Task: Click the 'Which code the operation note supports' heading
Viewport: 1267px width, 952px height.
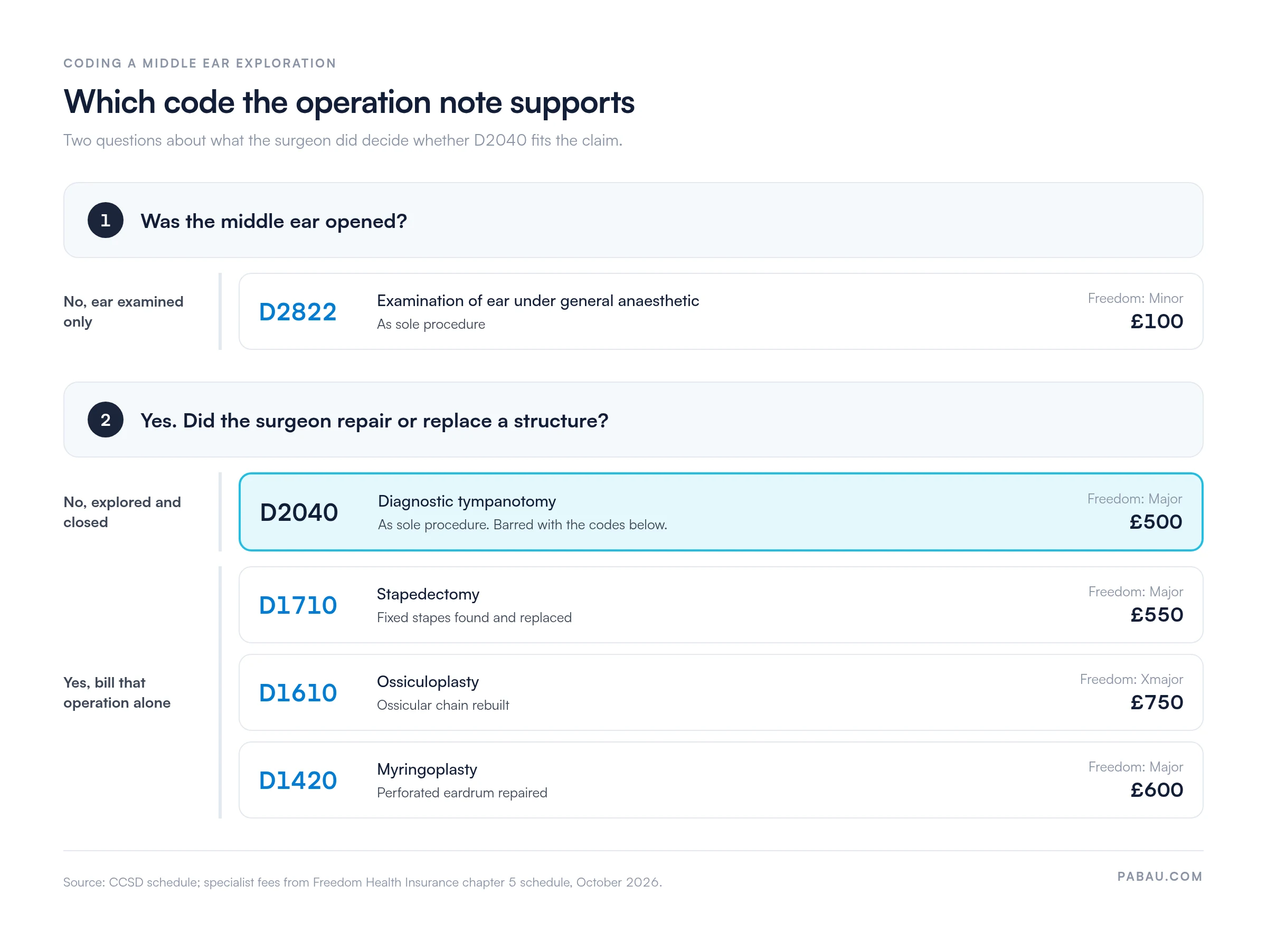Action: pyautogui.click(x=349, y=102)
